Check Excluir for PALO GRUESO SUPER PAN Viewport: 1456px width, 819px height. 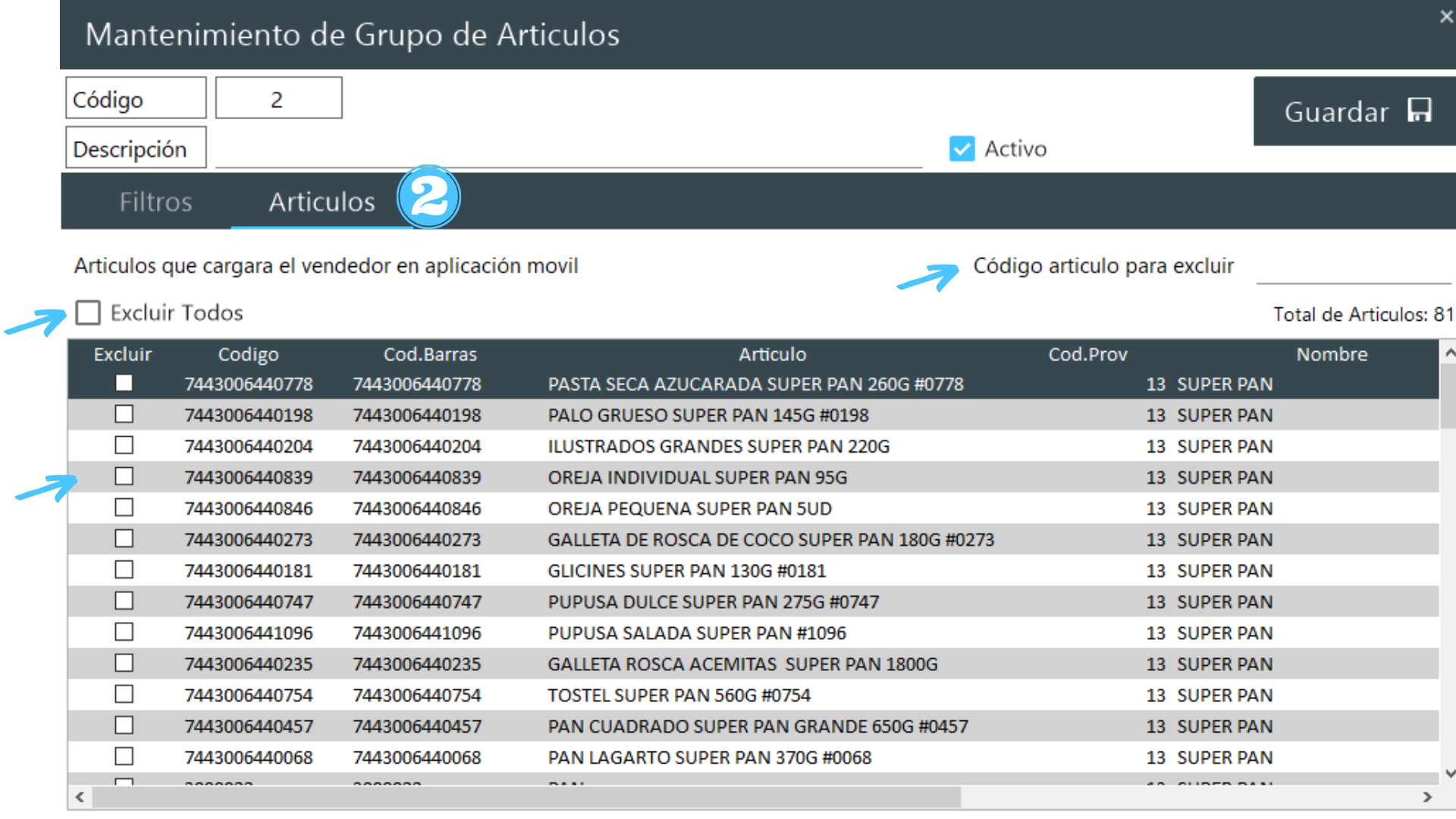(124, 414)
